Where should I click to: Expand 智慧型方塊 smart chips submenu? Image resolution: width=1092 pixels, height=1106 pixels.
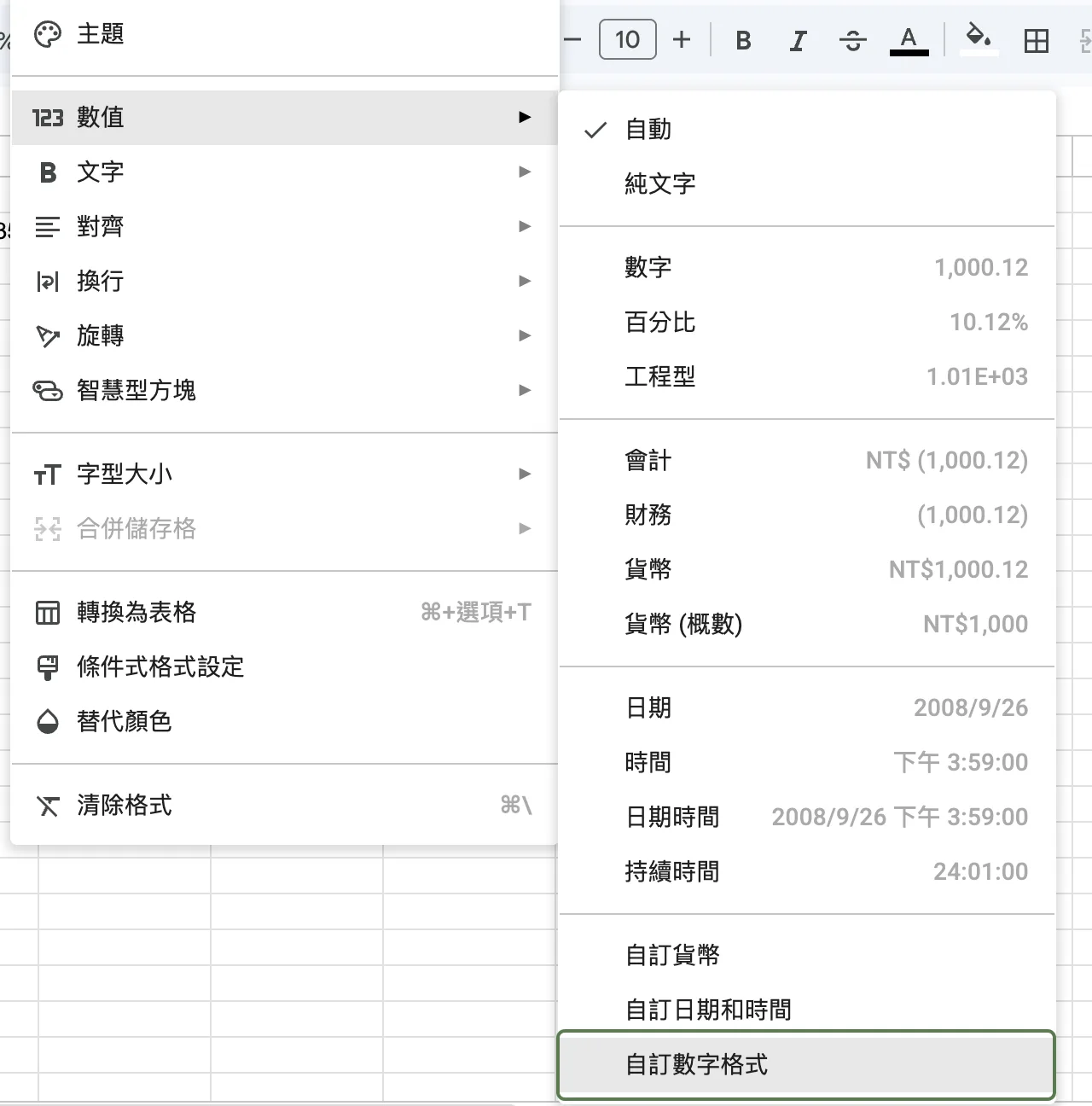coord(285,390)
